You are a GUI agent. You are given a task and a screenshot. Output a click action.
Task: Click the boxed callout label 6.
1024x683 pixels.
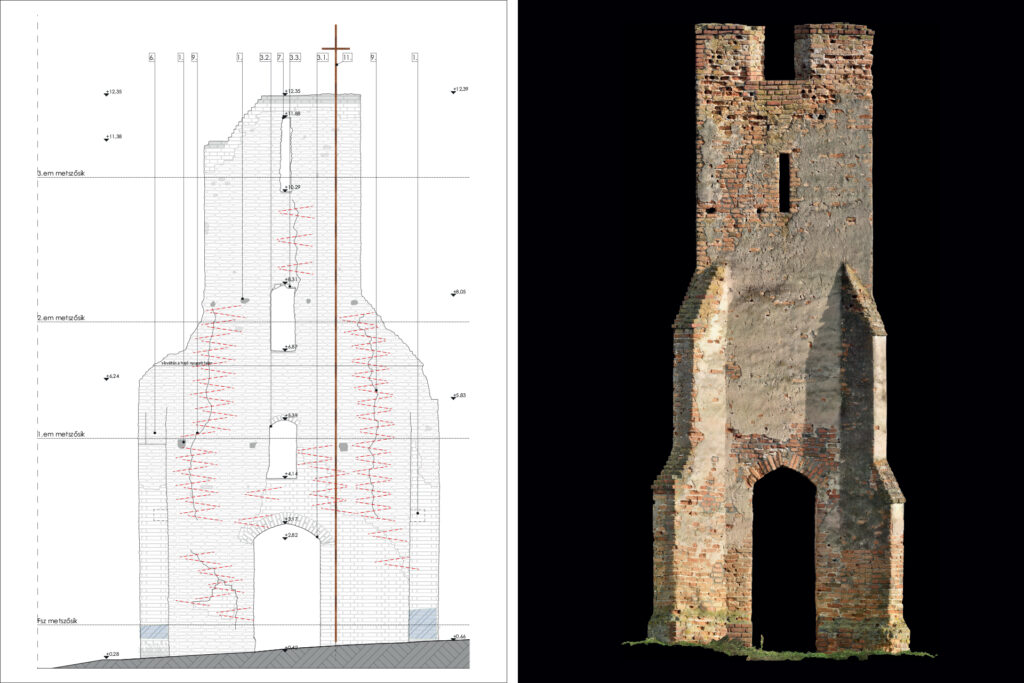(152, 58)
